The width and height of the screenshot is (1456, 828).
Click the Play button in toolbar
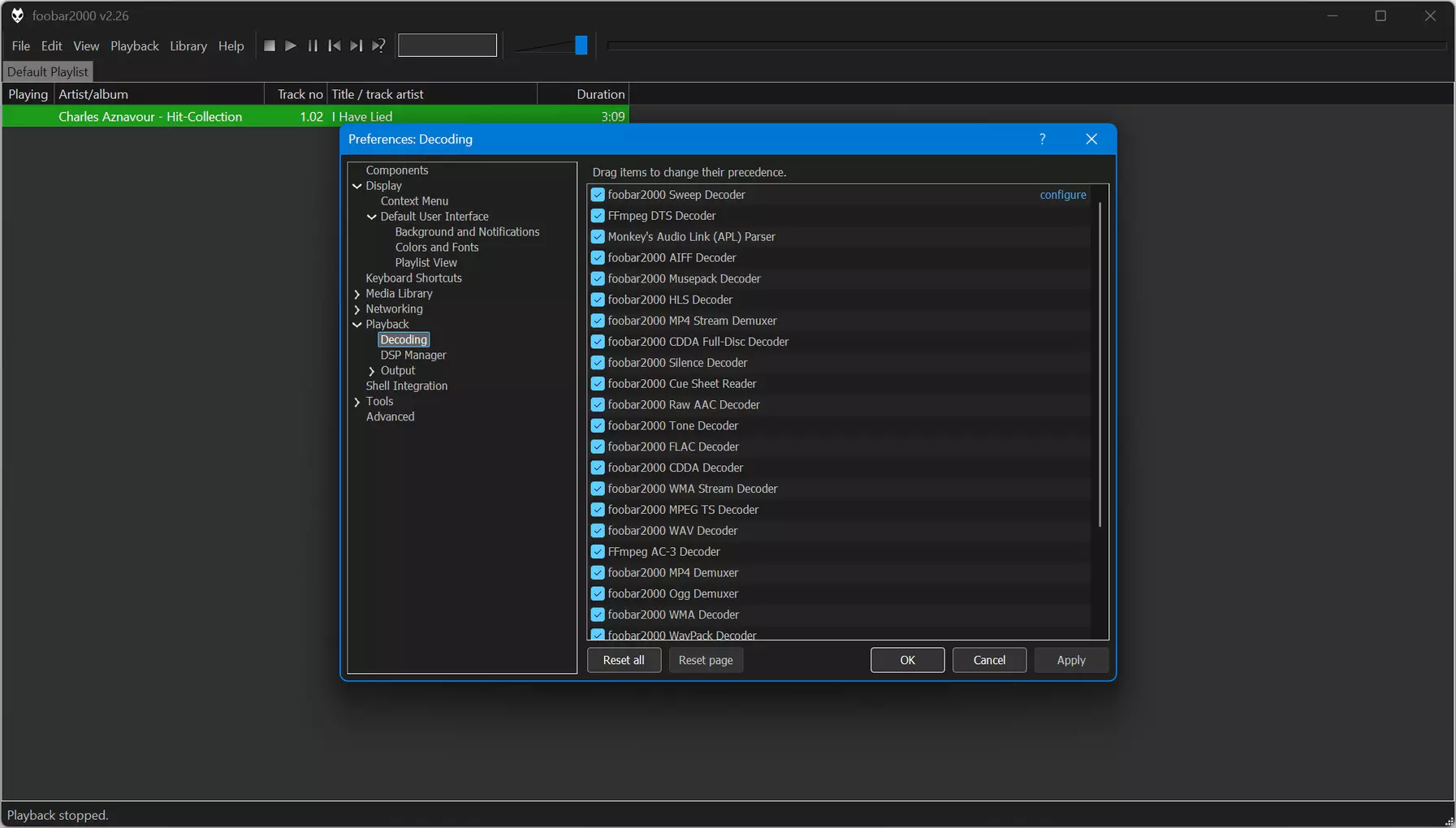pyautogui.click(x=291, y=46)
